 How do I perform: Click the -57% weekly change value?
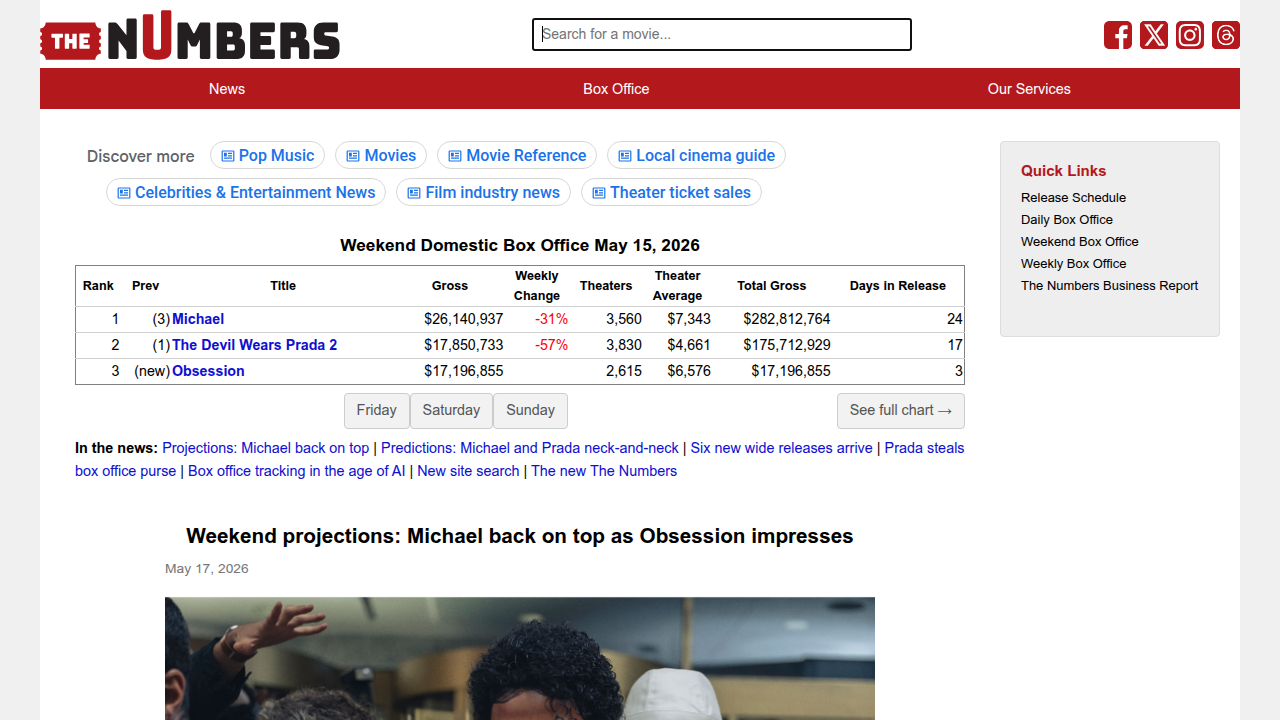click(551, 345)
